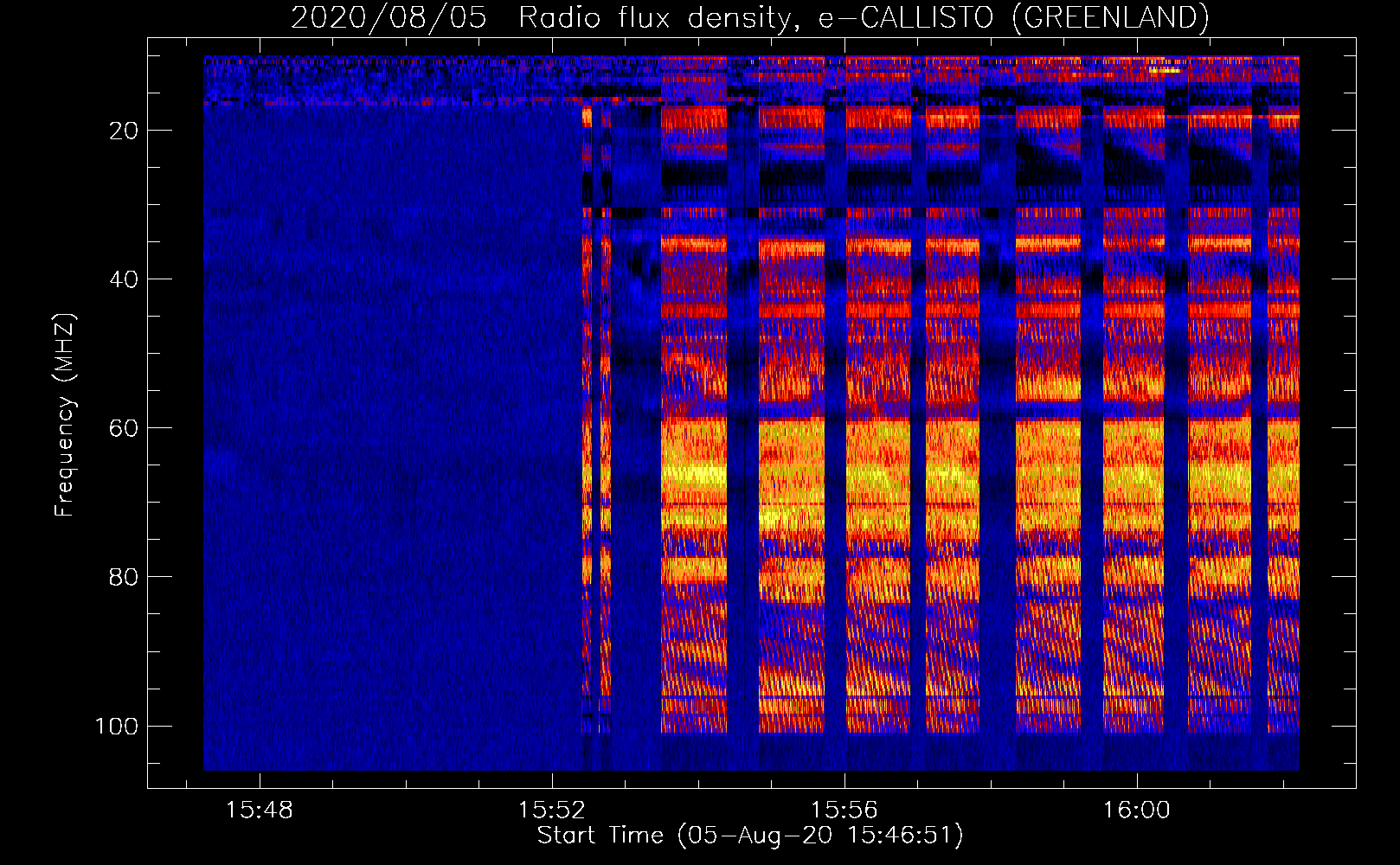
Task: Click the 'Frequency (MHZ)' axis label
Action: pyautogui.click(x=65, y=414)
